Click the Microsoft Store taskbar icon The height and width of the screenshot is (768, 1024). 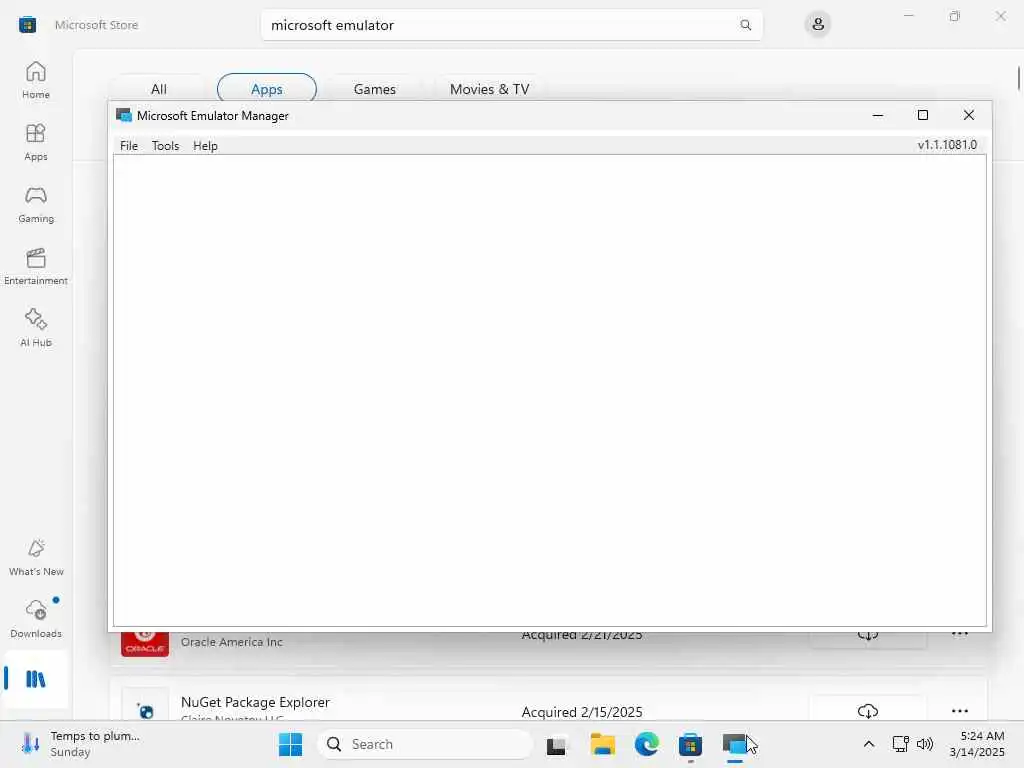[690, 744]
